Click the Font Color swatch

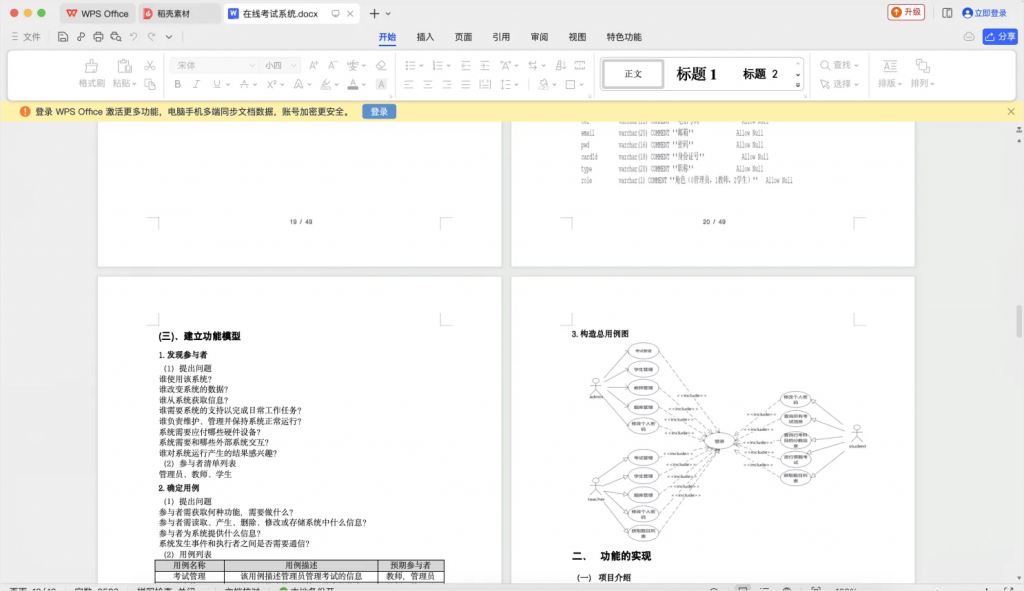point(352,84)
